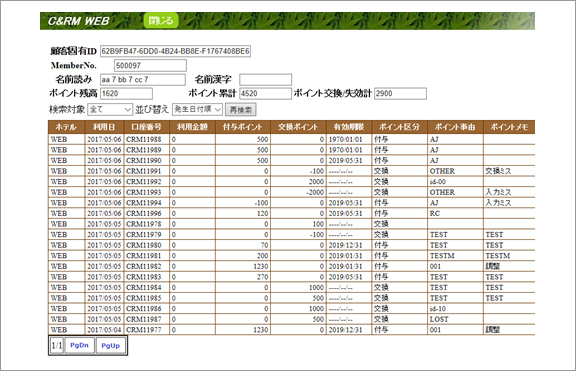
Task: Click the ポイント残高 field showing 1620
Action: [x=126, y=93]
